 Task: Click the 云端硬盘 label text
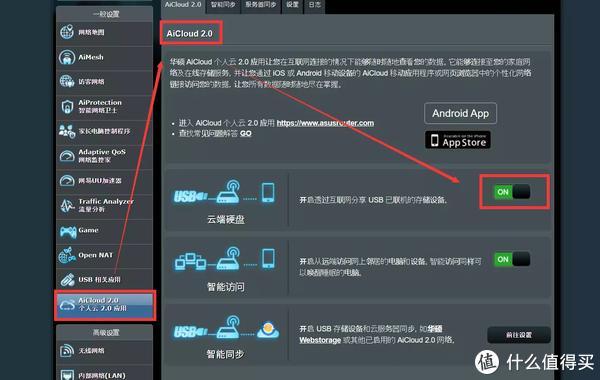pos(226,219)
